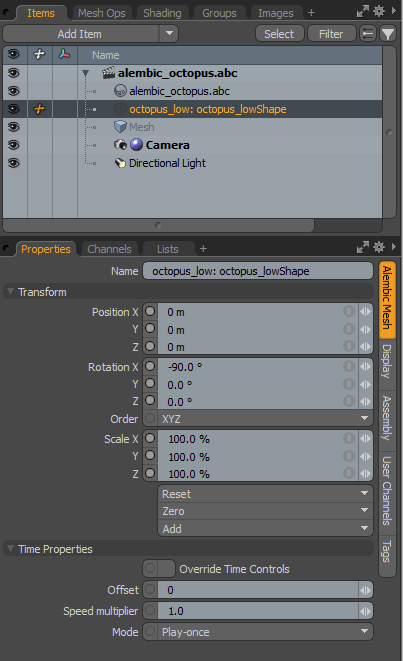
Task: Open the Items panel gear settings
Action: click(379, 11)
